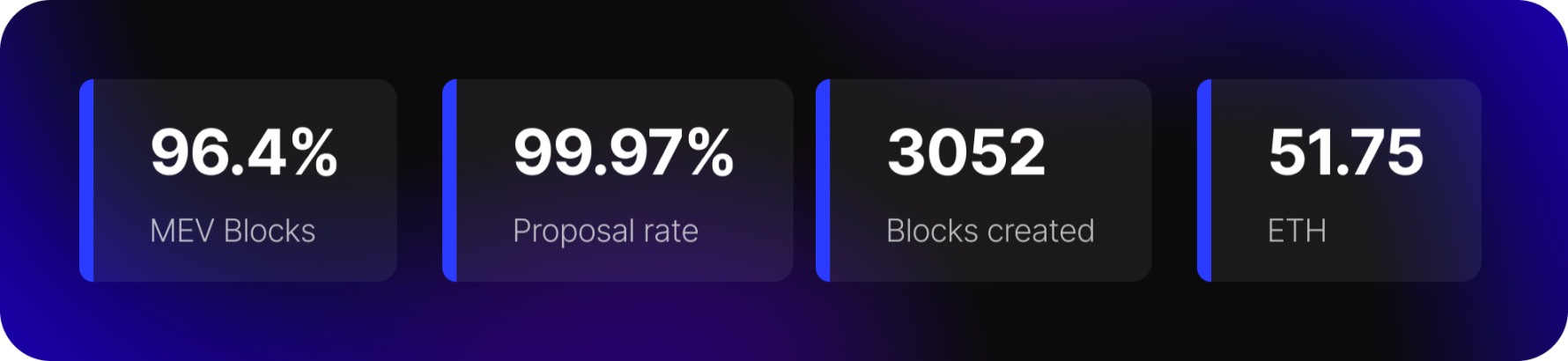Click the 51.75 value

1345,152
